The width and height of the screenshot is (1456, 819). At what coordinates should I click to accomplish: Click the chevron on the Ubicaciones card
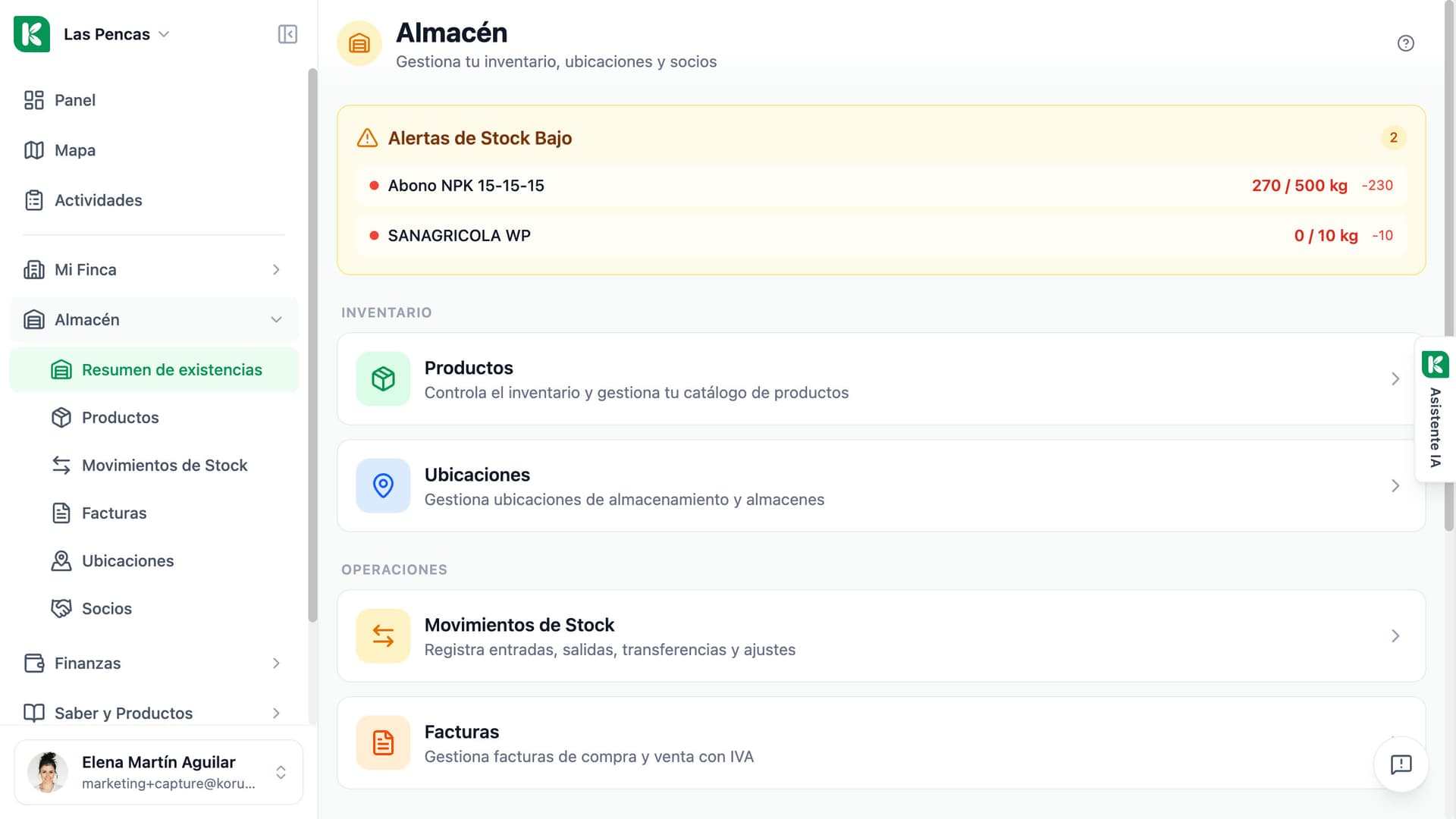tap(1395, 486)
